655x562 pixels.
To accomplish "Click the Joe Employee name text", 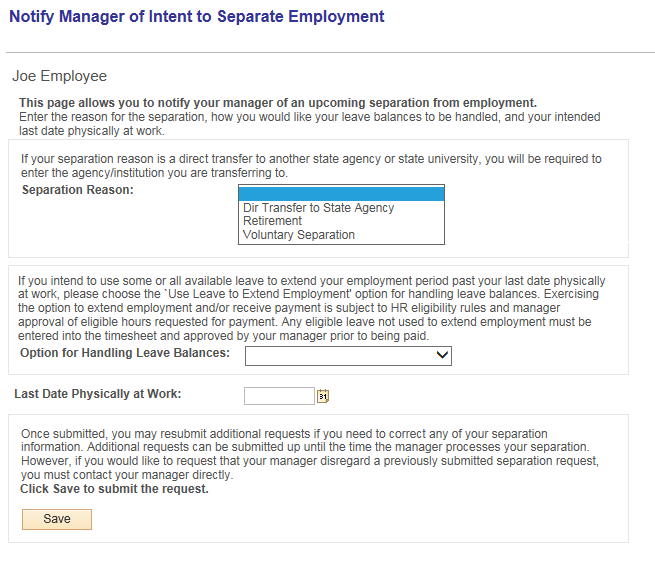I will pyautogui.click(x=59, y=76).
